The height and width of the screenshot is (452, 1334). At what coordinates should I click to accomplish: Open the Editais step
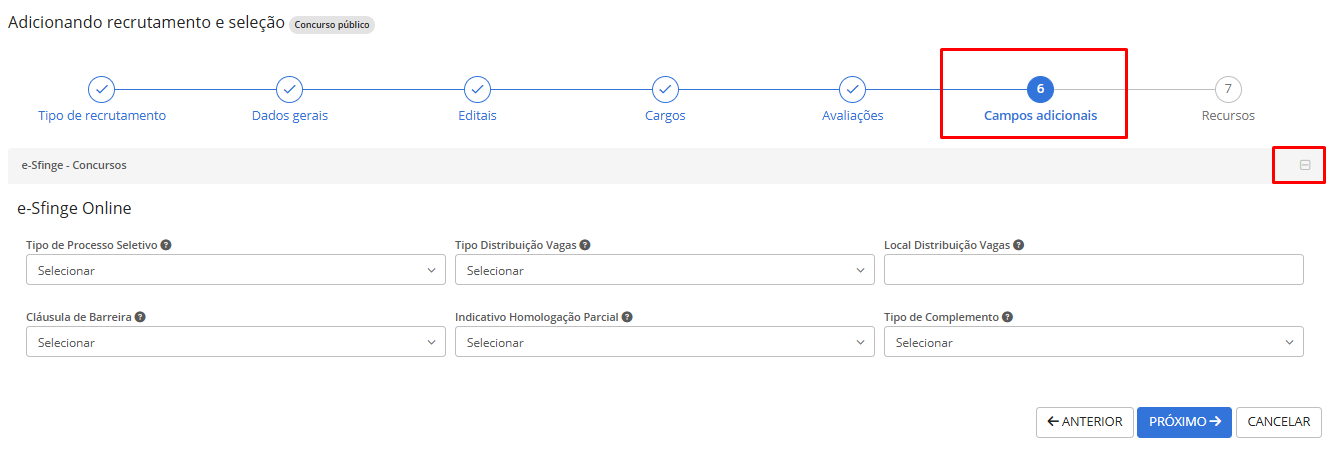tap(478, 90)
